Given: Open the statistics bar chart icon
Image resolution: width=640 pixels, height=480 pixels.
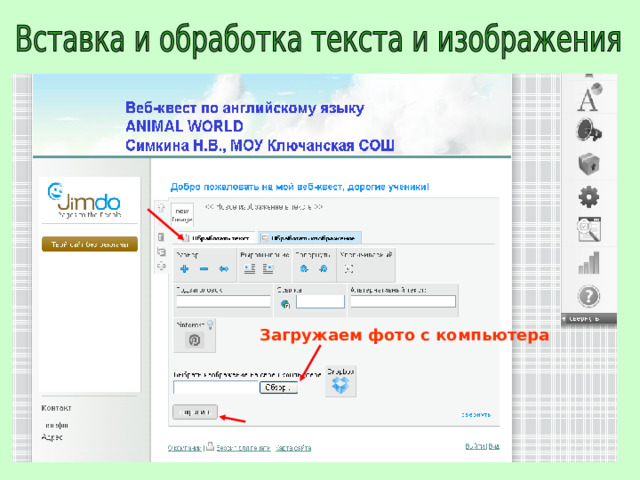Looking at the screenshot, I should (x=589, y=263).
